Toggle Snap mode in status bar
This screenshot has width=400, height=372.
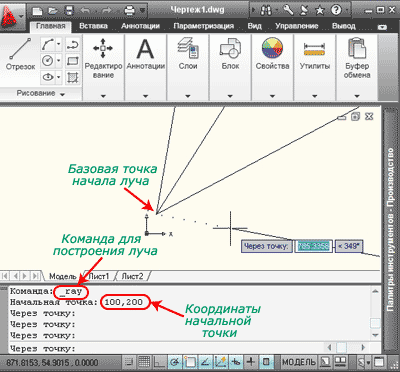click(128, 362)
